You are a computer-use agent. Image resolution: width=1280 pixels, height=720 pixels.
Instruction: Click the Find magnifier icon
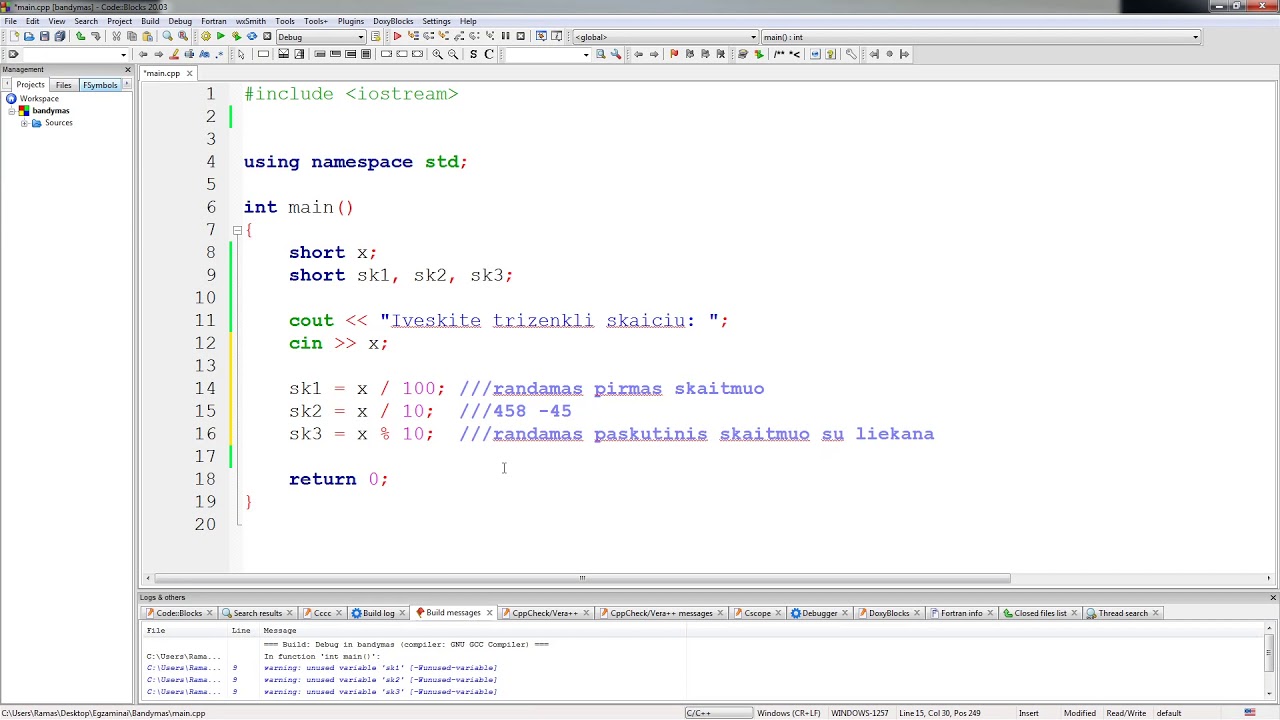168,36
